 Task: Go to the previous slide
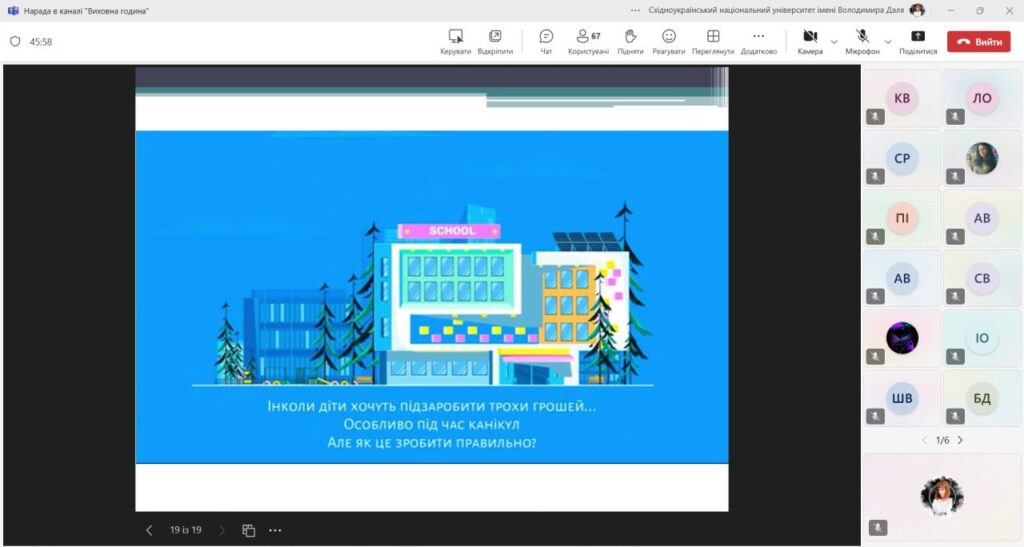tap(149, 530)
